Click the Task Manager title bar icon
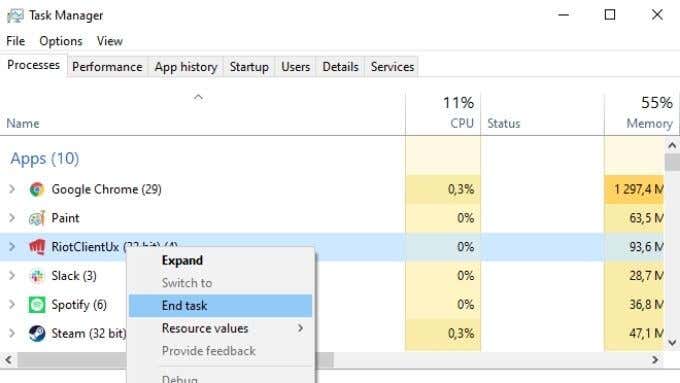 (15, 16)
